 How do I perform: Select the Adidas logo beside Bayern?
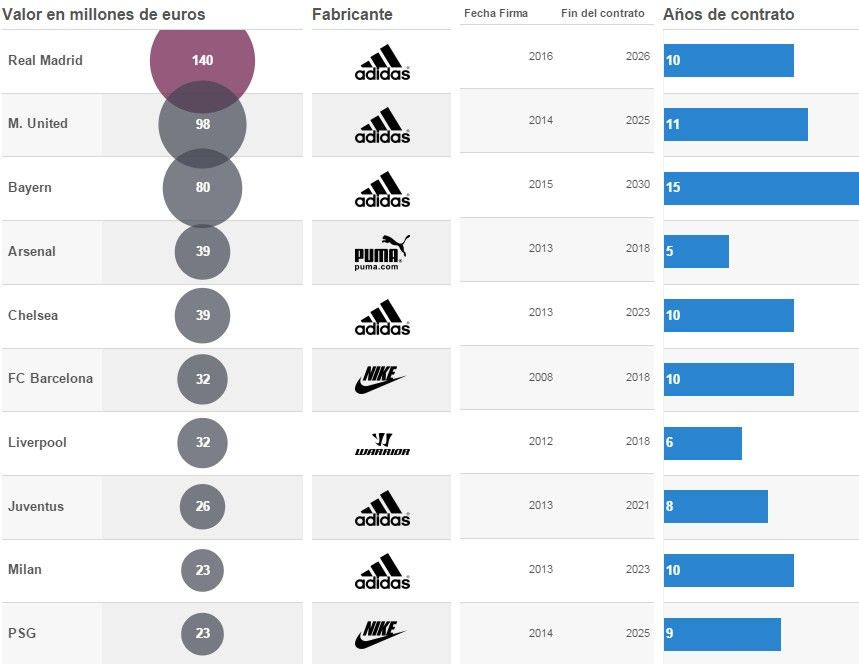click(x=382, y=189)
